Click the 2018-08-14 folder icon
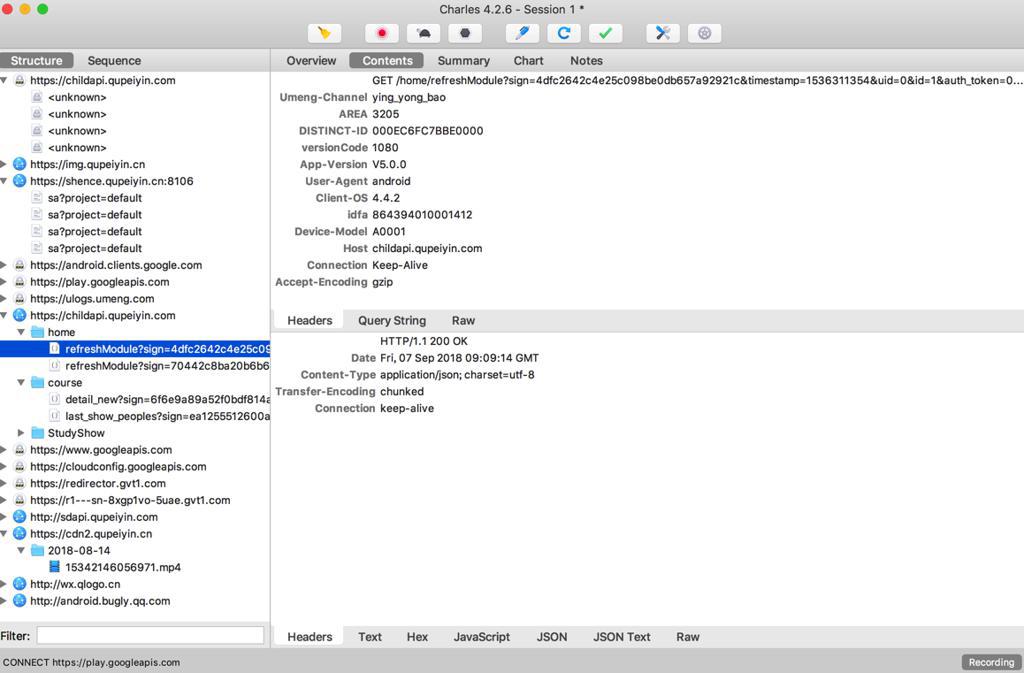1024x673 pixels. click(38, 550)
